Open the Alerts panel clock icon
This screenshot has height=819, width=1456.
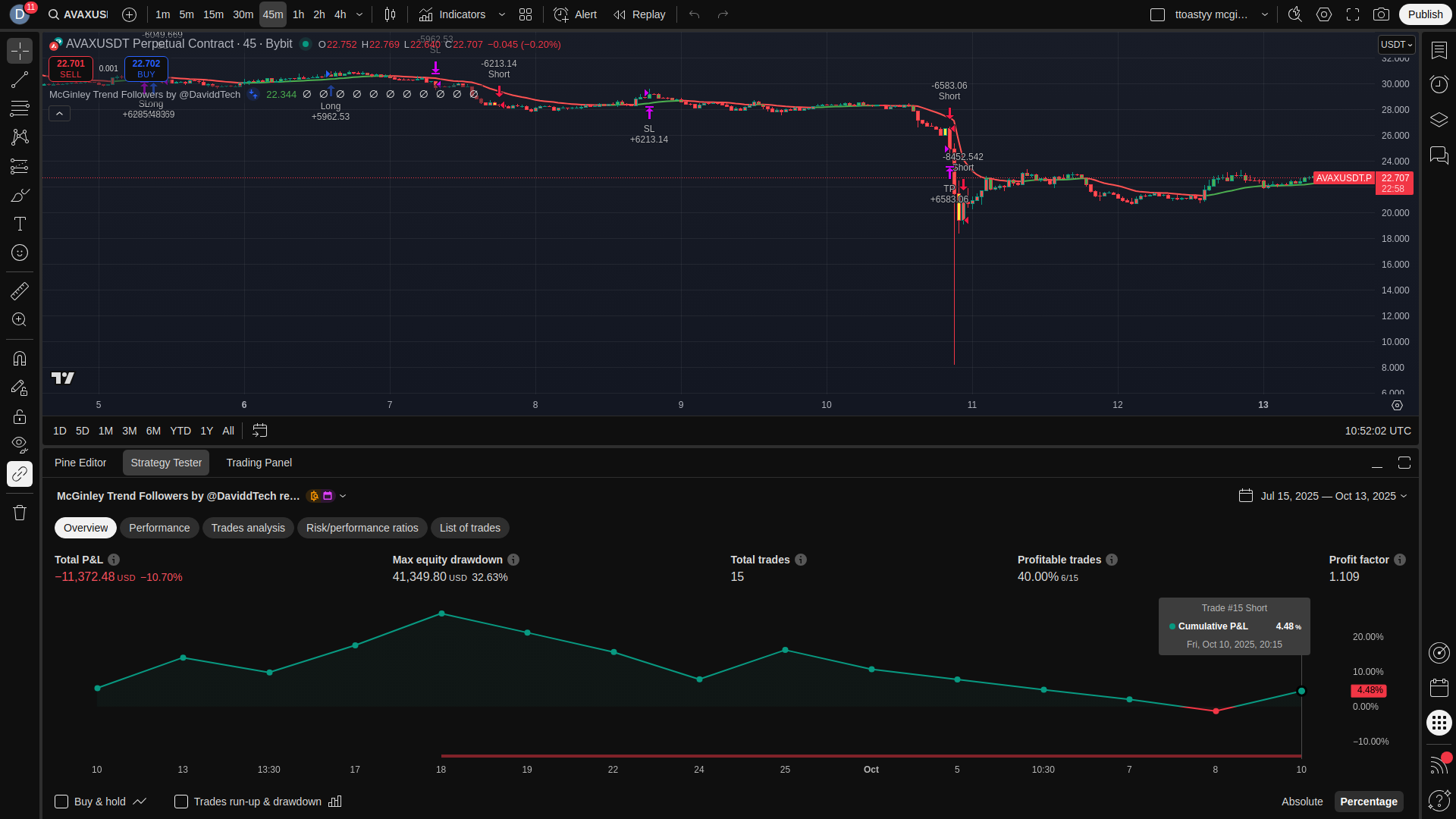coord(1439,84)
